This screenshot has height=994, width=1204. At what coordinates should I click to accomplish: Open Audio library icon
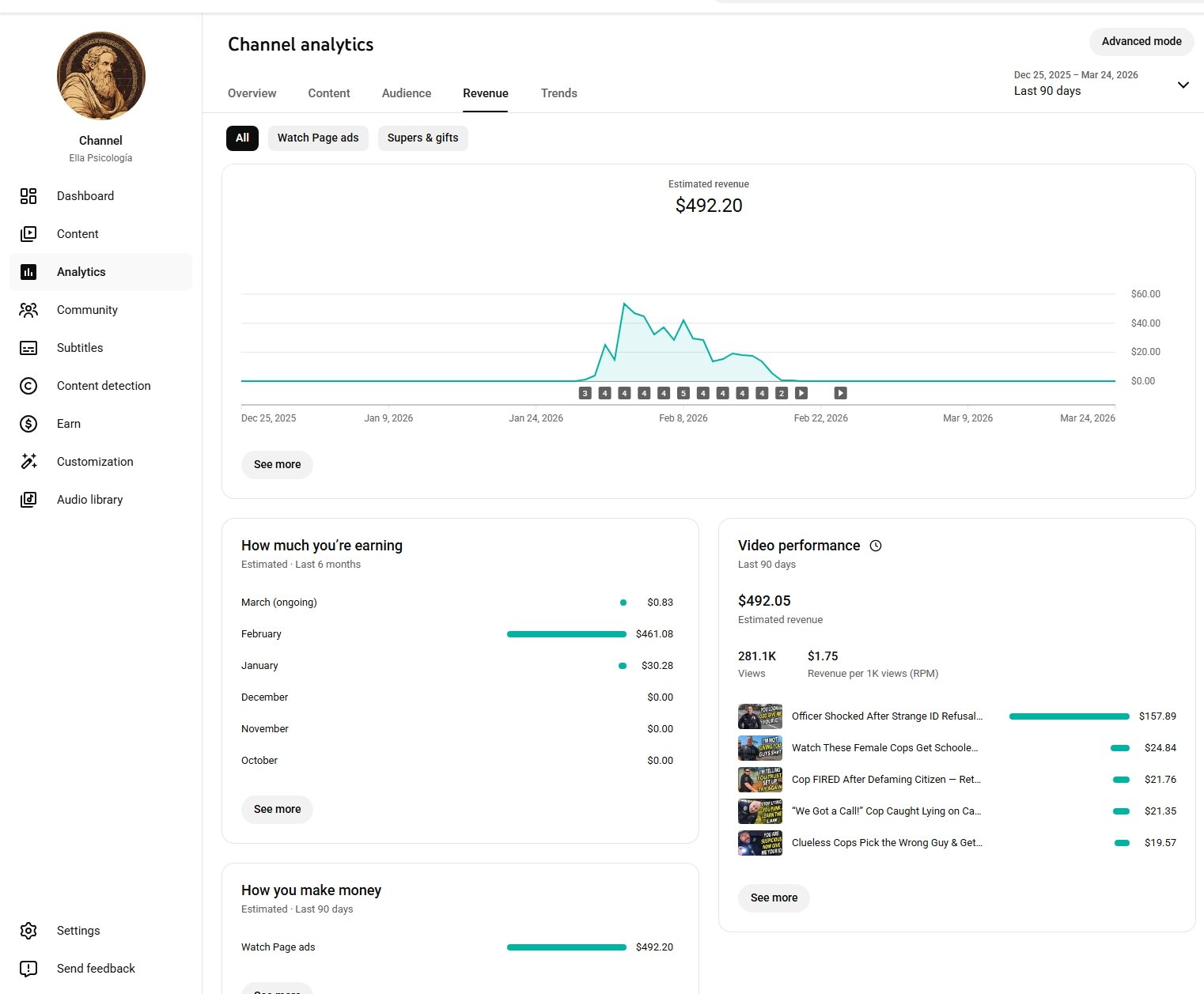[x=28, y=500]
